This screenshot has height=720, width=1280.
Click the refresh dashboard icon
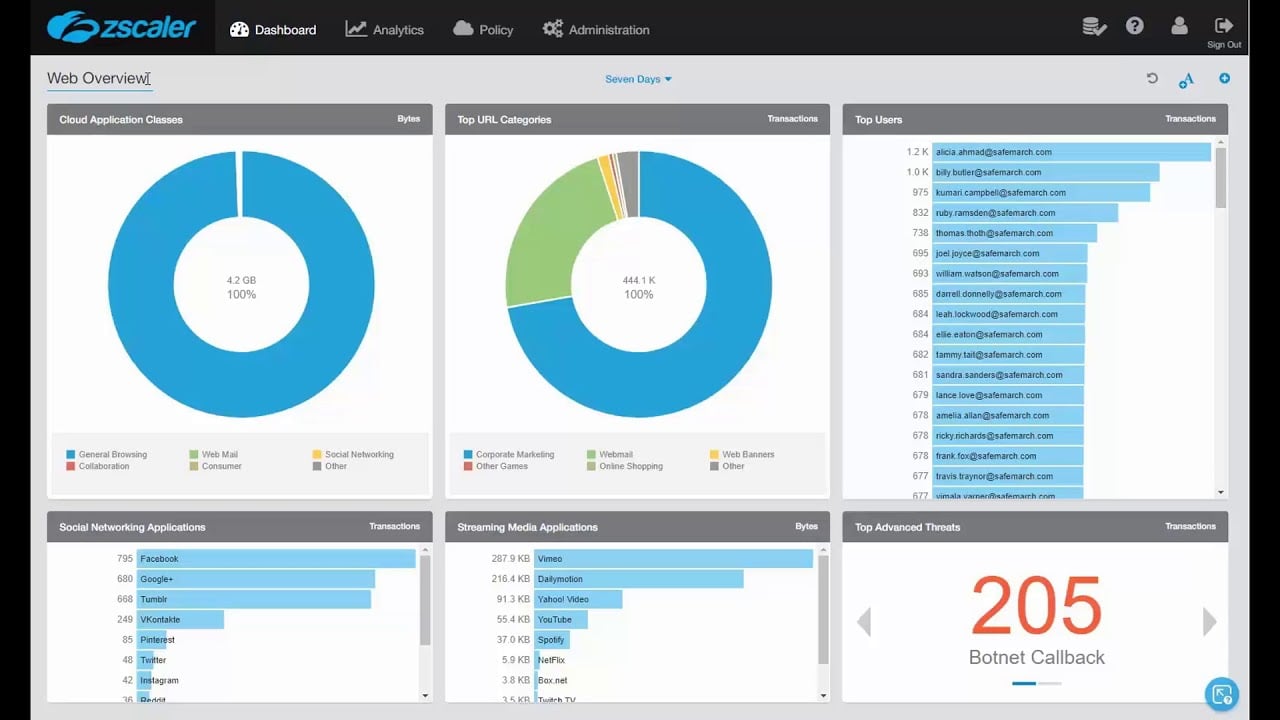point(1152,78)
